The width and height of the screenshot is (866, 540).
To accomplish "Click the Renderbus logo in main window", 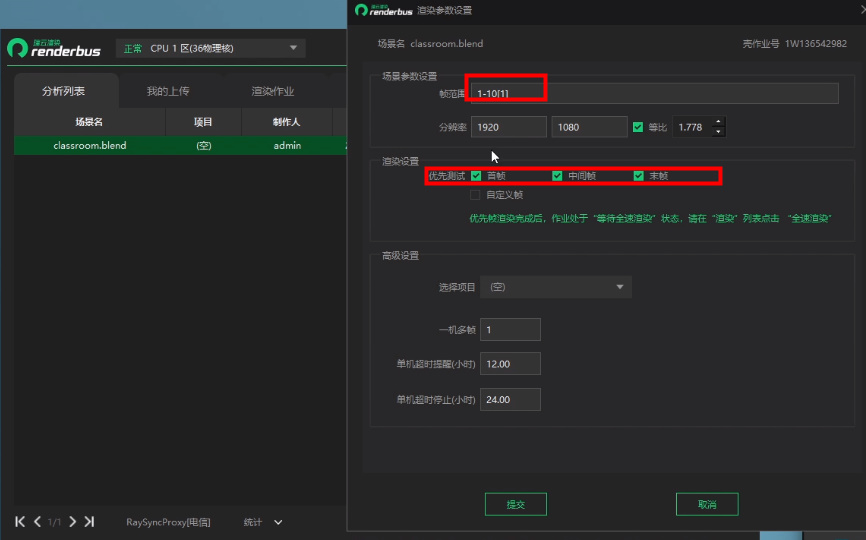I will [x=54, y=48].
